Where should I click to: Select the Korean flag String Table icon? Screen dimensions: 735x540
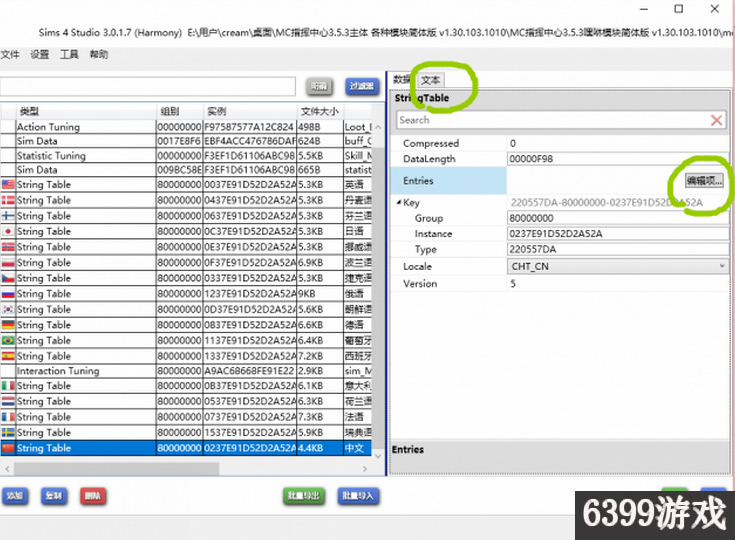8,309
